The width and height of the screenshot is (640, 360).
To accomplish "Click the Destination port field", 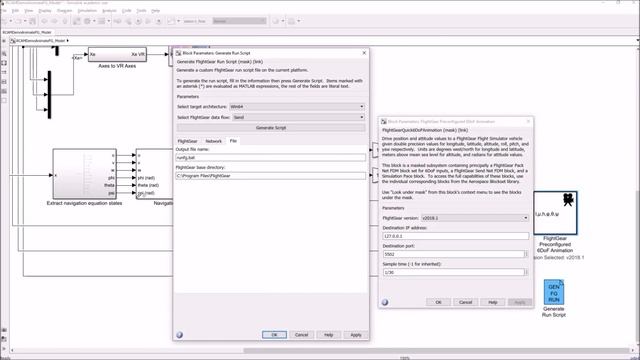I will click(x=453, y=254).
